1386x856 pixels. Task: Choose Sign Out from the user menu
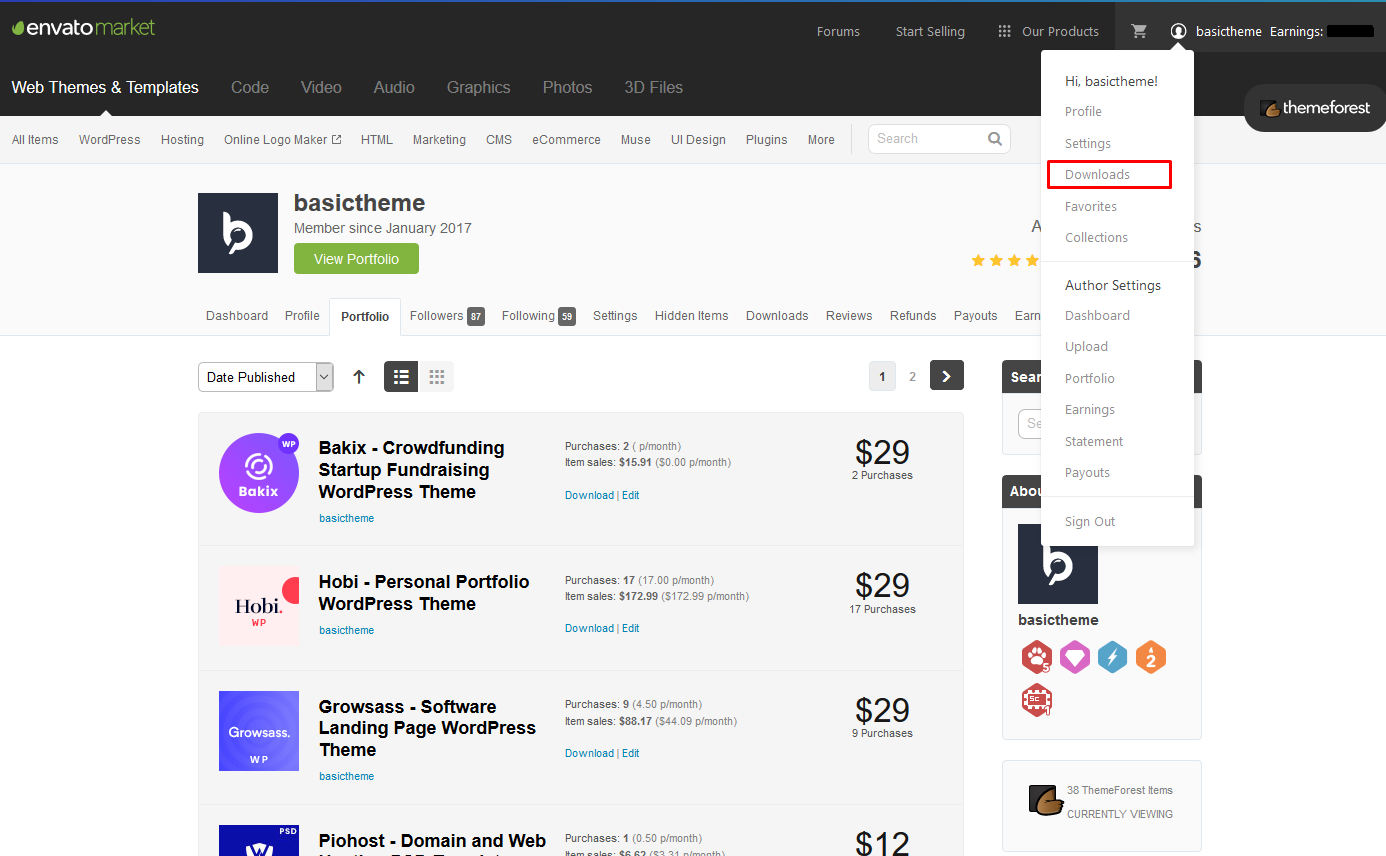pos(1089,522)
